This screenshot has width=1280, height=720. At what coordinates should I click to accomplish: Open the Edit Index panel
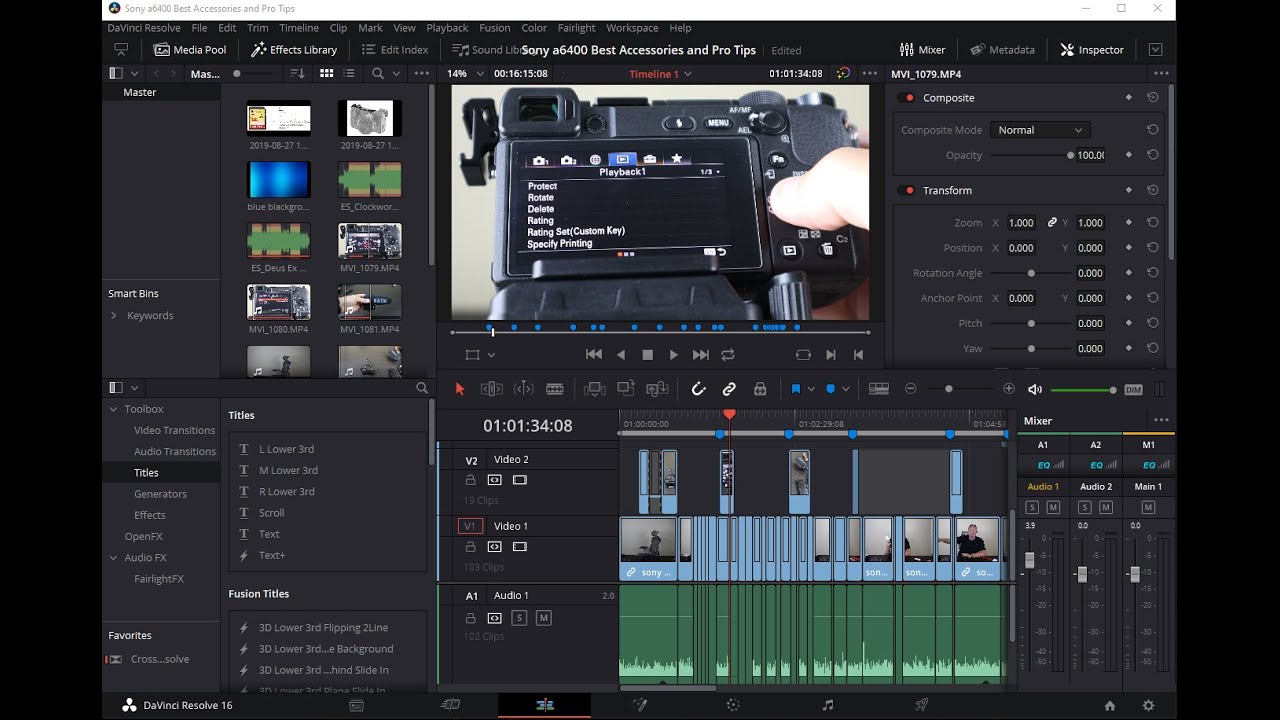395,49
